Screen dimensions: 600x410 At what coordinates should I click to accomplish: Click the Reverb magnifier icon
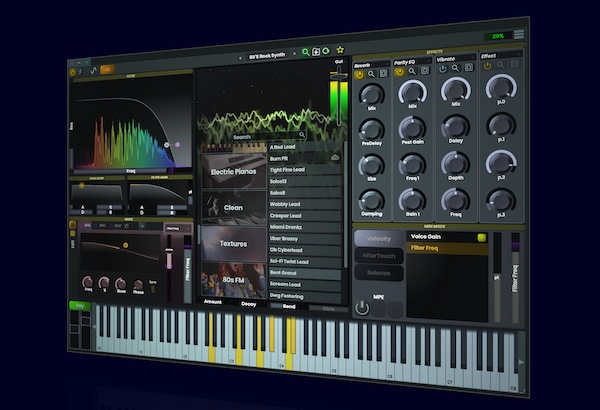(x=371, y=74)
